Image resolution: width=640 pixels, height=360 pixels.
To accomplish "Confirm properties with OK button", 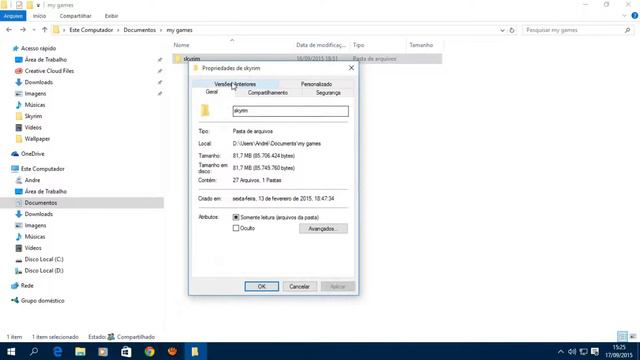I will [x=262, y=287].
